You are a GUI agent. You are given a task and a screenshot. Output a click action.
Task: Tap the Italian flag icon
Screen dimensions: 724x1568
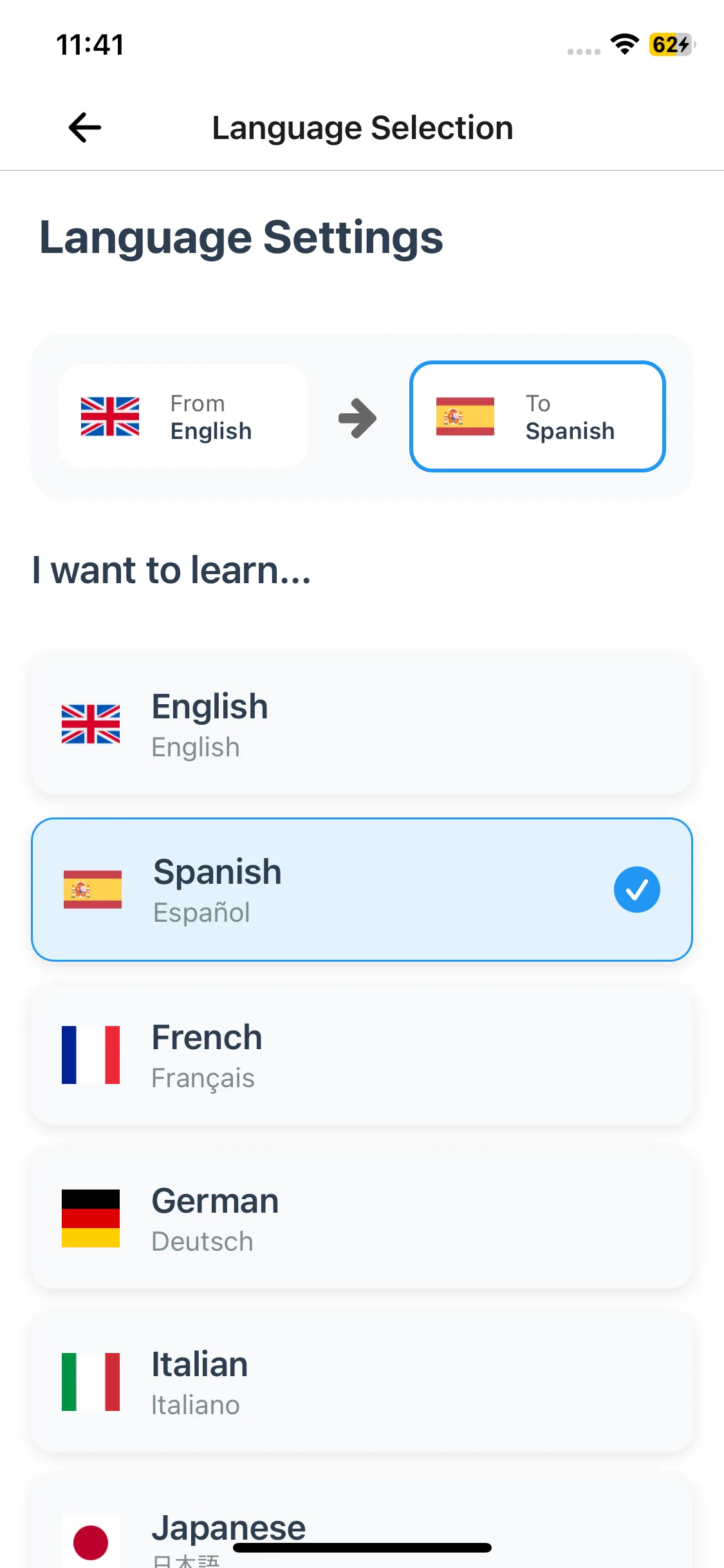pyautogui.click(x=91, y=1382)
